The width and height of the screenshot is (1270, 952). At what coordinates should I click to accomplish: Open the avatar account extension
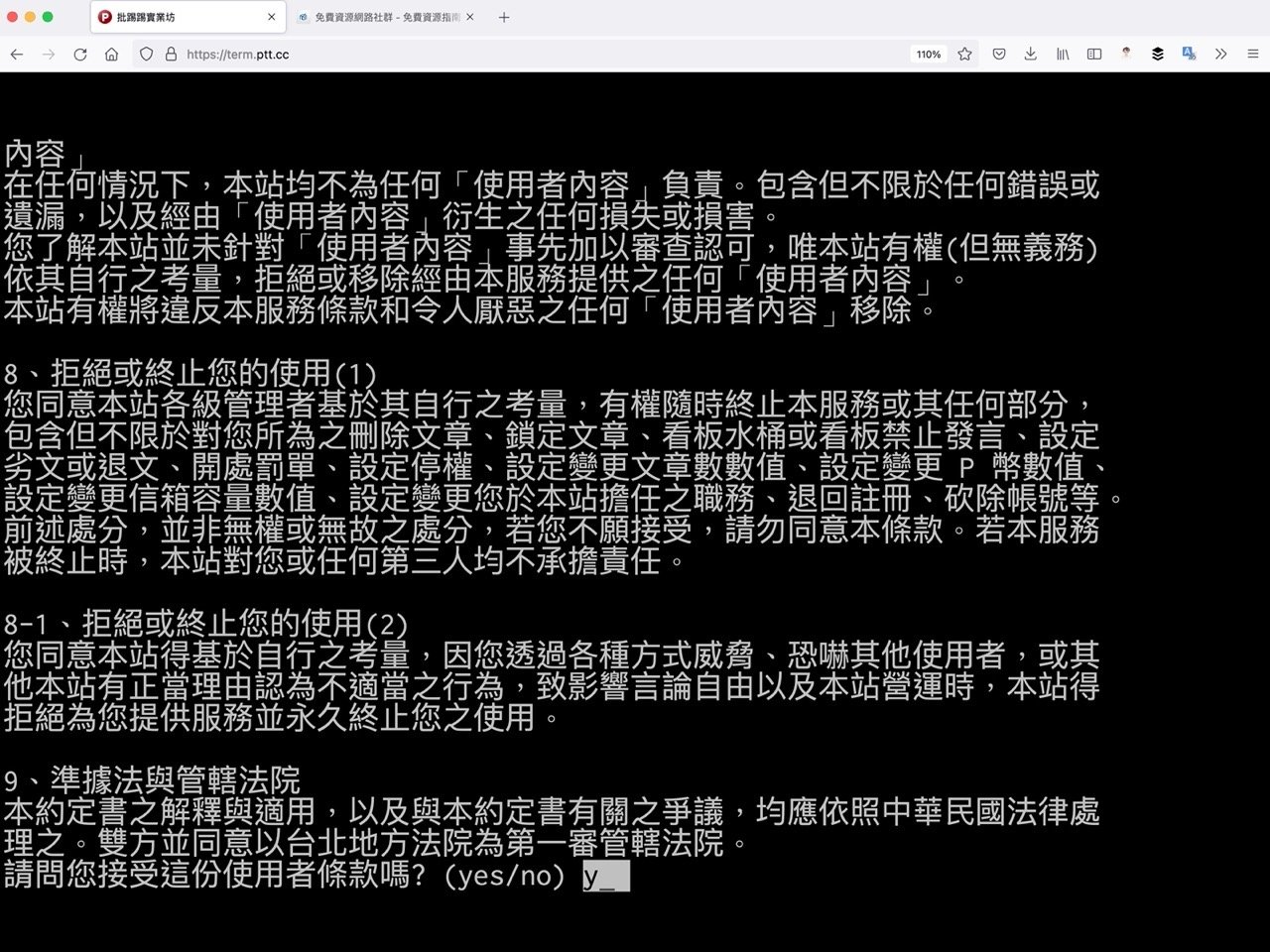[x=1126, y=55]
